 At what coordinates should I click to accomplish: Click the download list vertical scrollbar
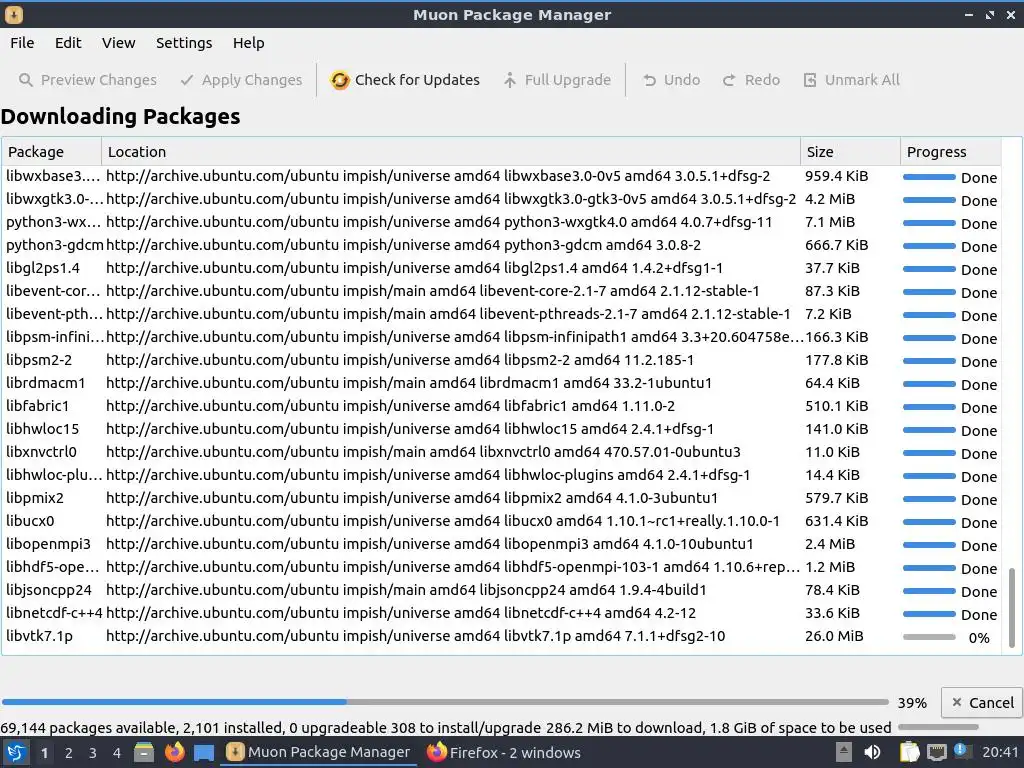click(1012, 607)
